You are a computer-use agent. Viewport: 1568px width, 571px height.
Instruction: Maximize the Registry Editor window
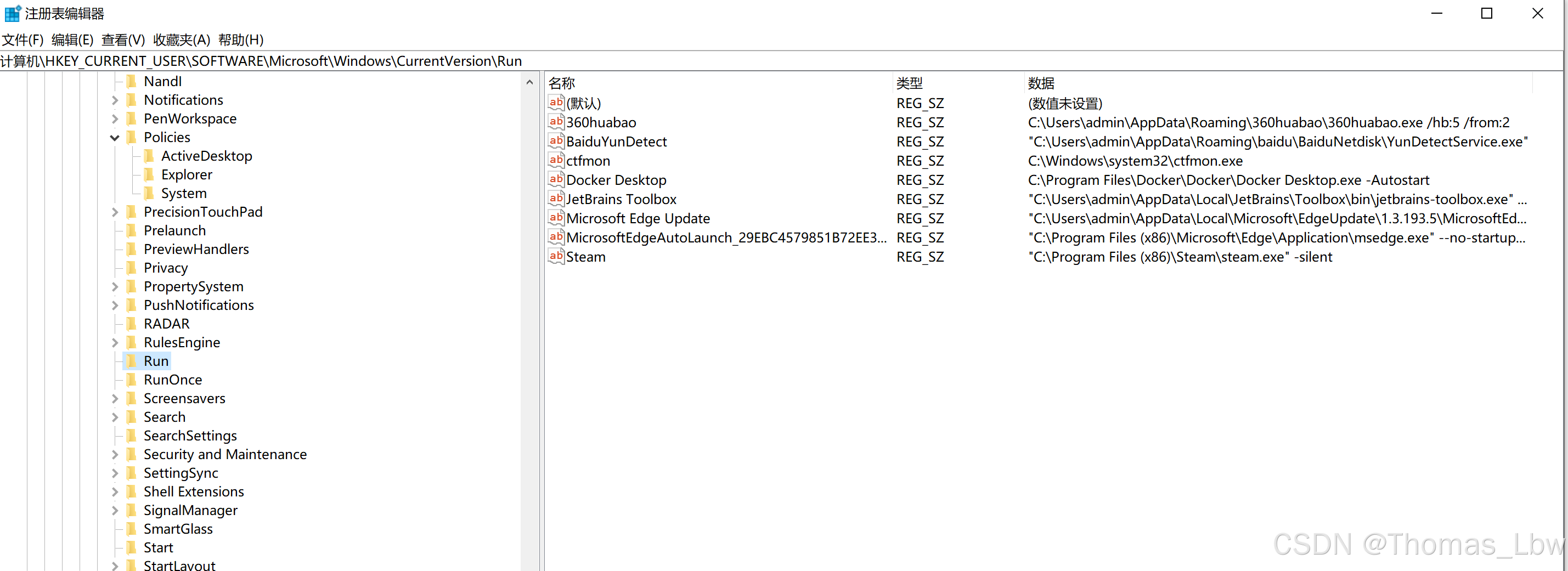point(1486,13)
